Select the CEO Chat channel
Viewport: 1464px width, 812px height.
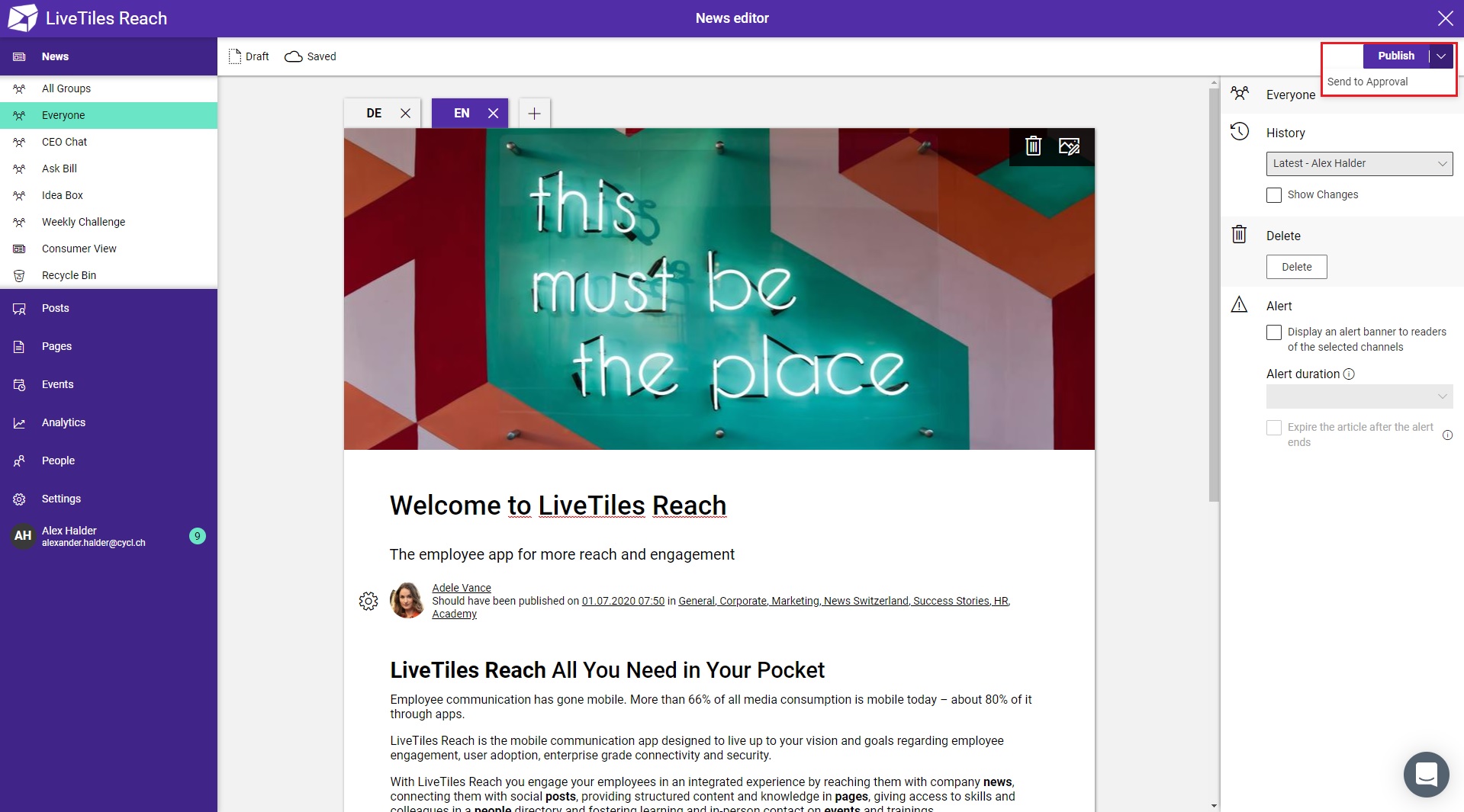(x=108, y=142)
